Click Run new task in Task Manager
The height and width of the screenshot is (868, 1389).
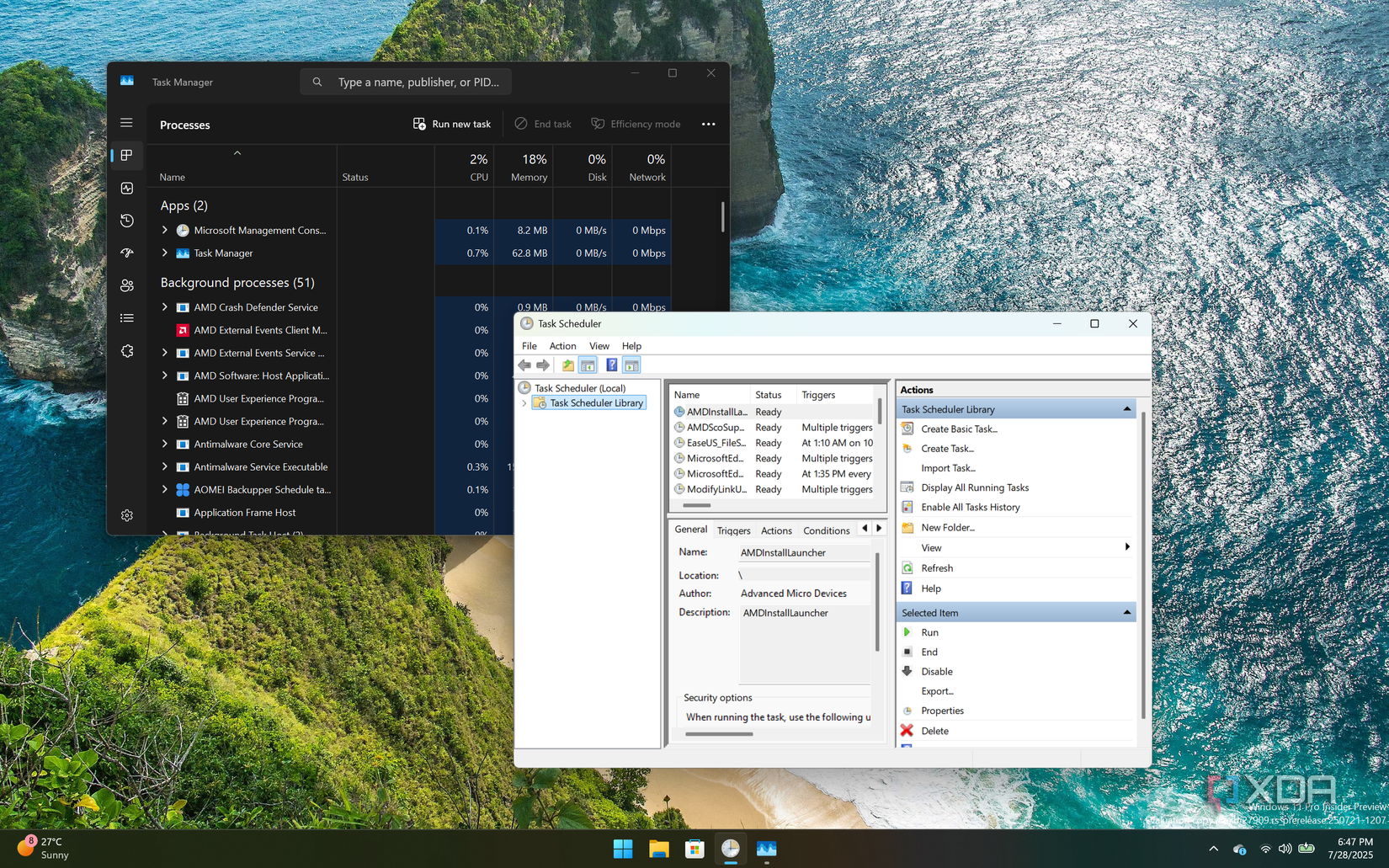click(x=452, y=124)
